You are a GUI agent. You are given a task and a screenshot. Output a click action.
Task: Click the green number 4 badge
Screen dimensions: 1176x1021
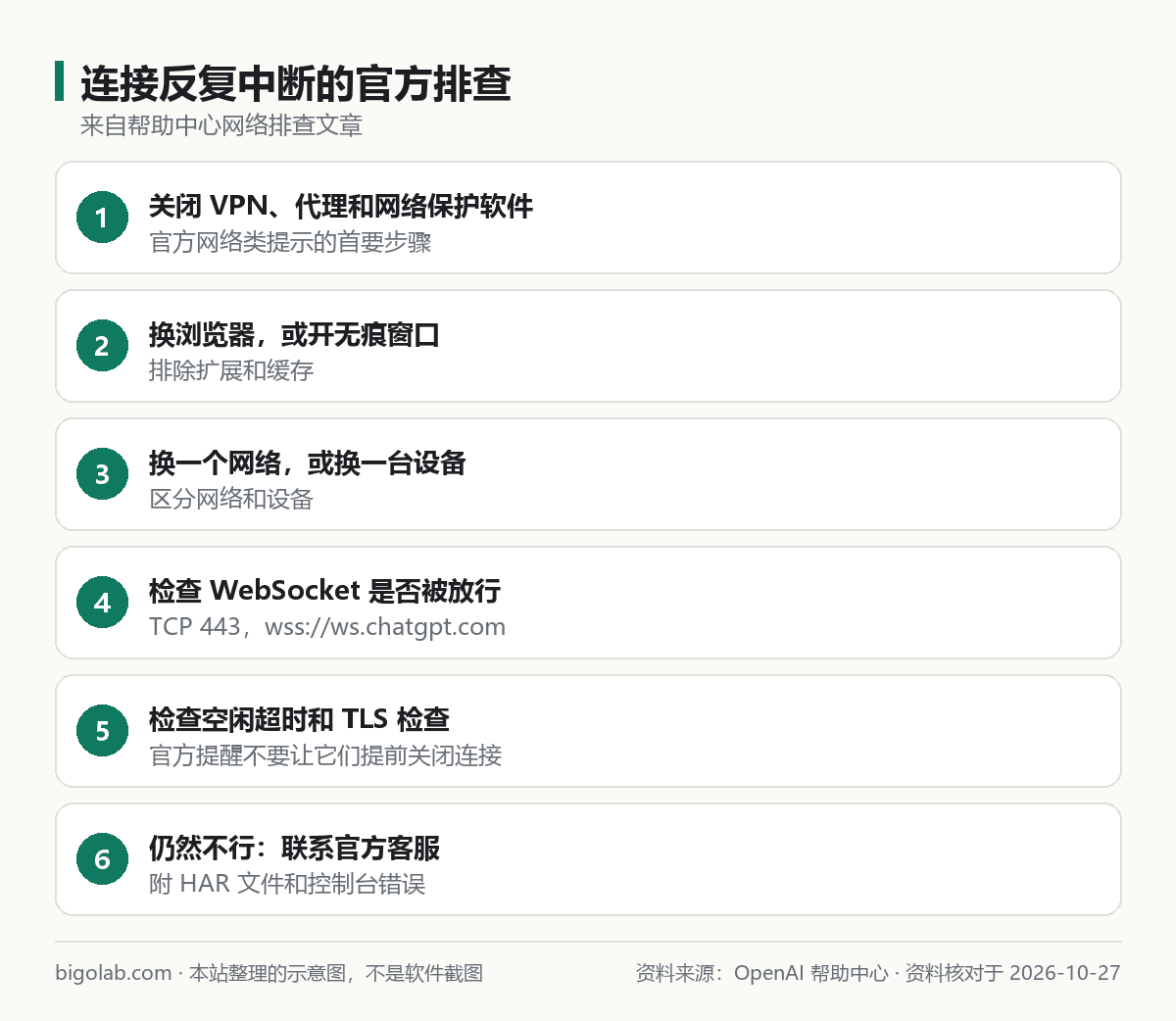(102, 603)
